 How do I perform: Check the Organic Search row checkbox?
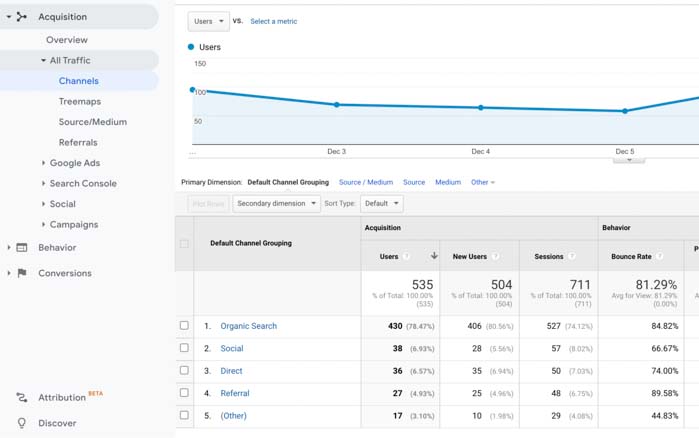(184, 325)
